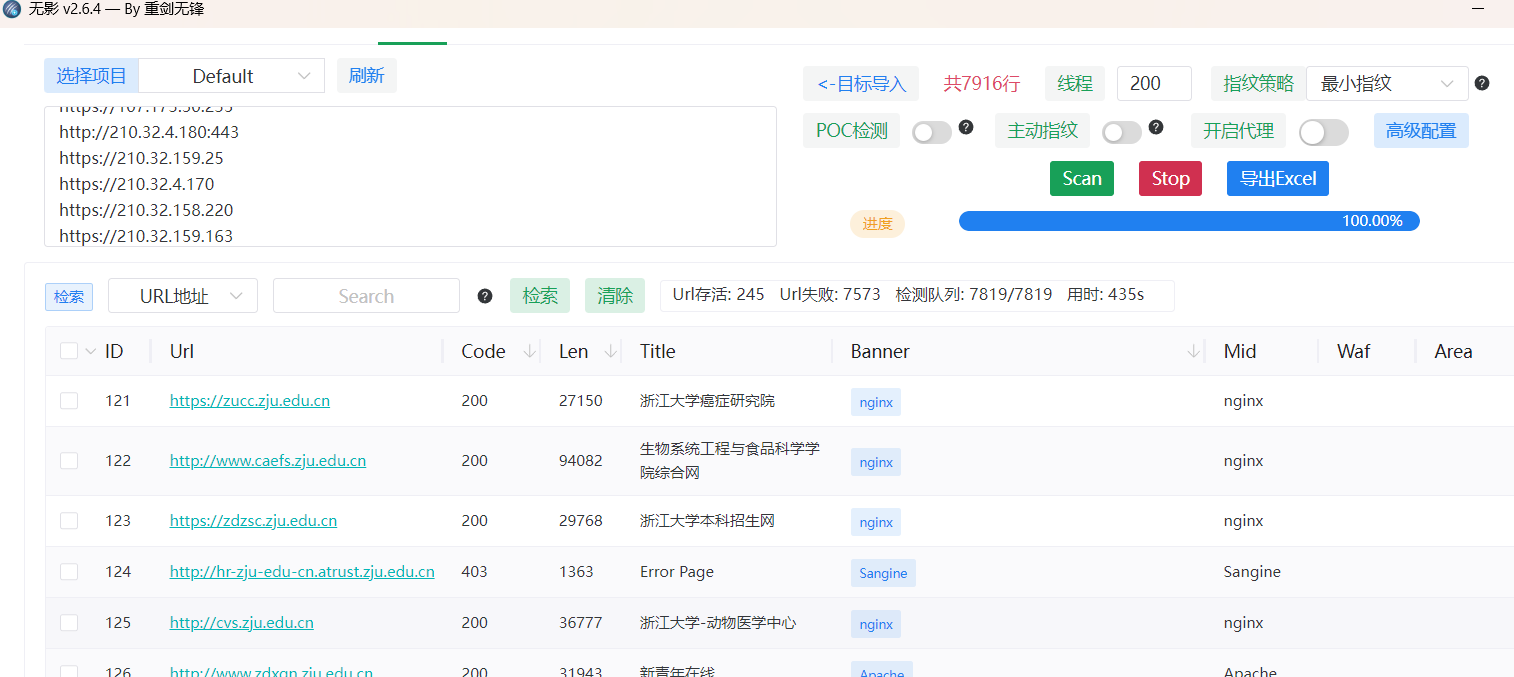Click the target URL list text area
The image size is (1514, 677).
[x=410, y=176]
